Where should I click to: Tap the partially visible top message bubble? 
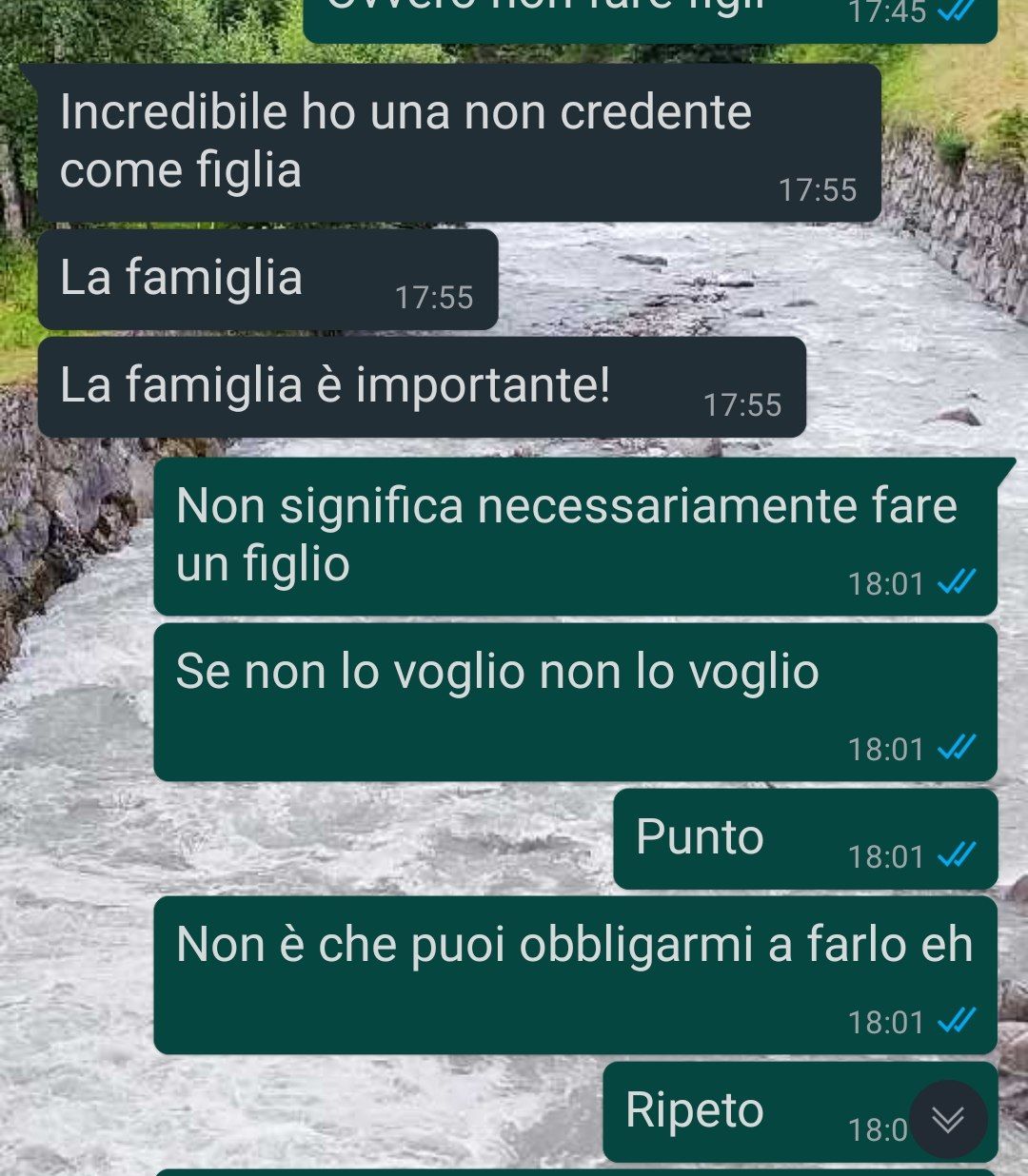click(650, 19)
